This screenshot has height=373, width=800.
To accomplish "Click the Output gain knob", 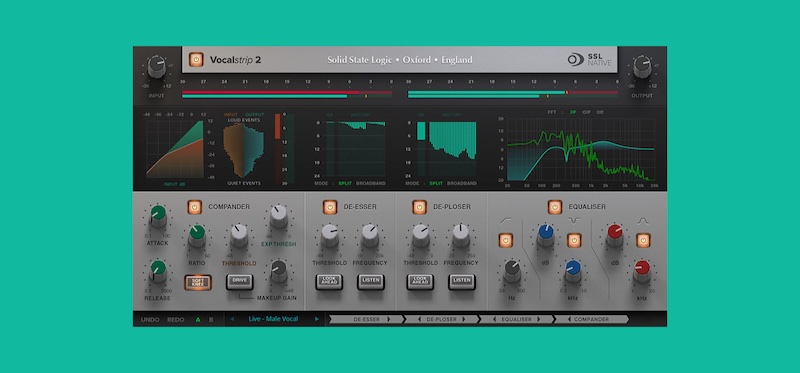I will point(642,67).
